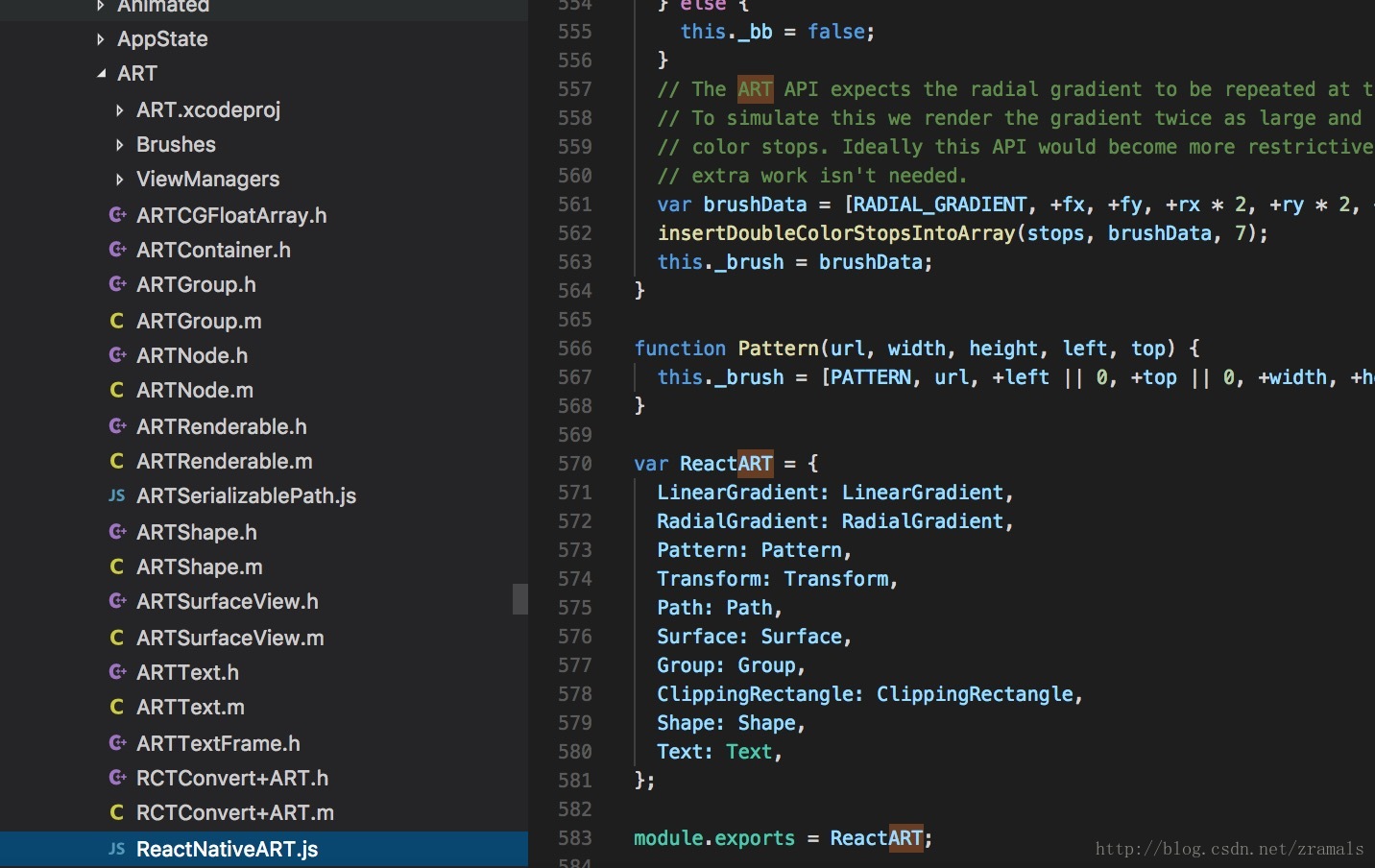The image size is (1375, 868).
Task: Click the ARTText.h header file icon
Action: pos(117,672)
